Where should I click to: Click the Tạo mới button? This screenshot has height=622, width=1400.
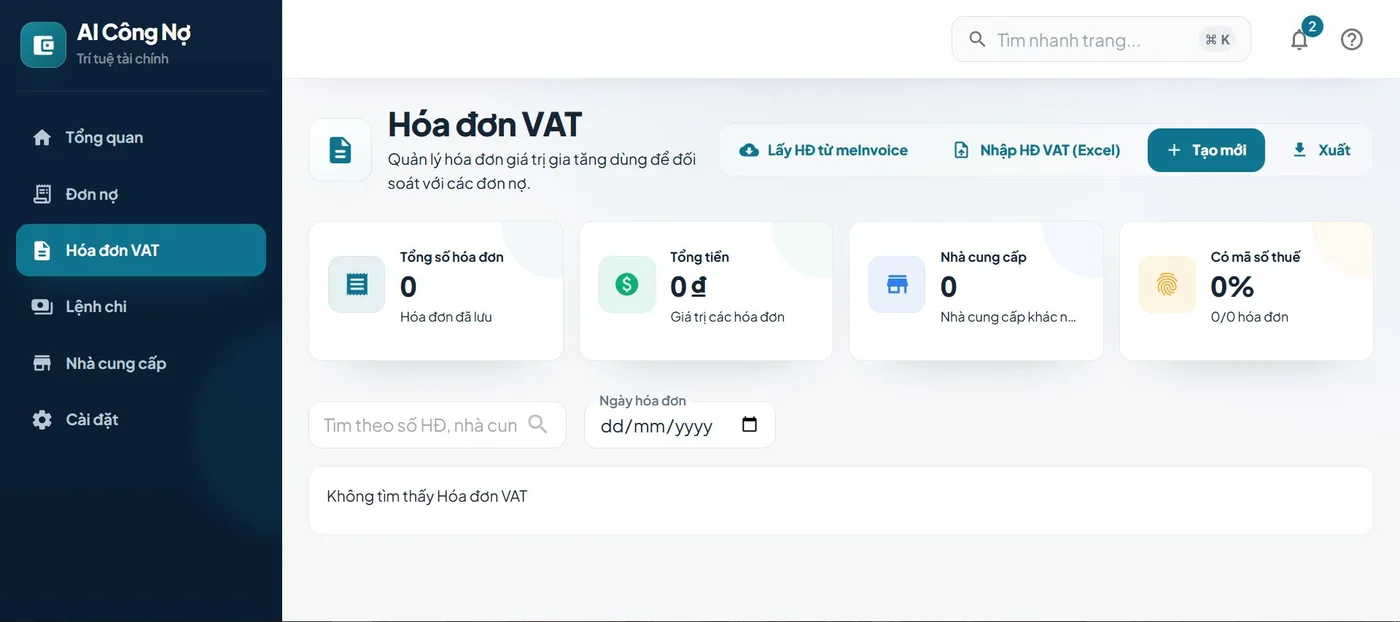coord(1206,150)
